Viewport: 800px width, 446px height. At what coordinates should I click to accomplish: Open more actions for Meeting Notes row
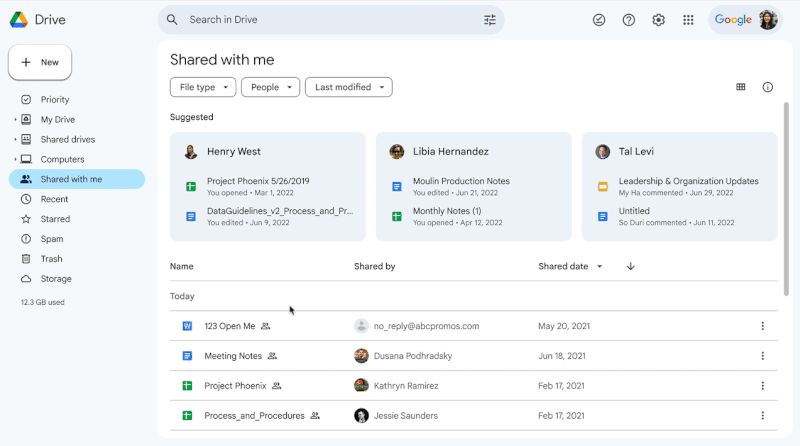(762, 356)
